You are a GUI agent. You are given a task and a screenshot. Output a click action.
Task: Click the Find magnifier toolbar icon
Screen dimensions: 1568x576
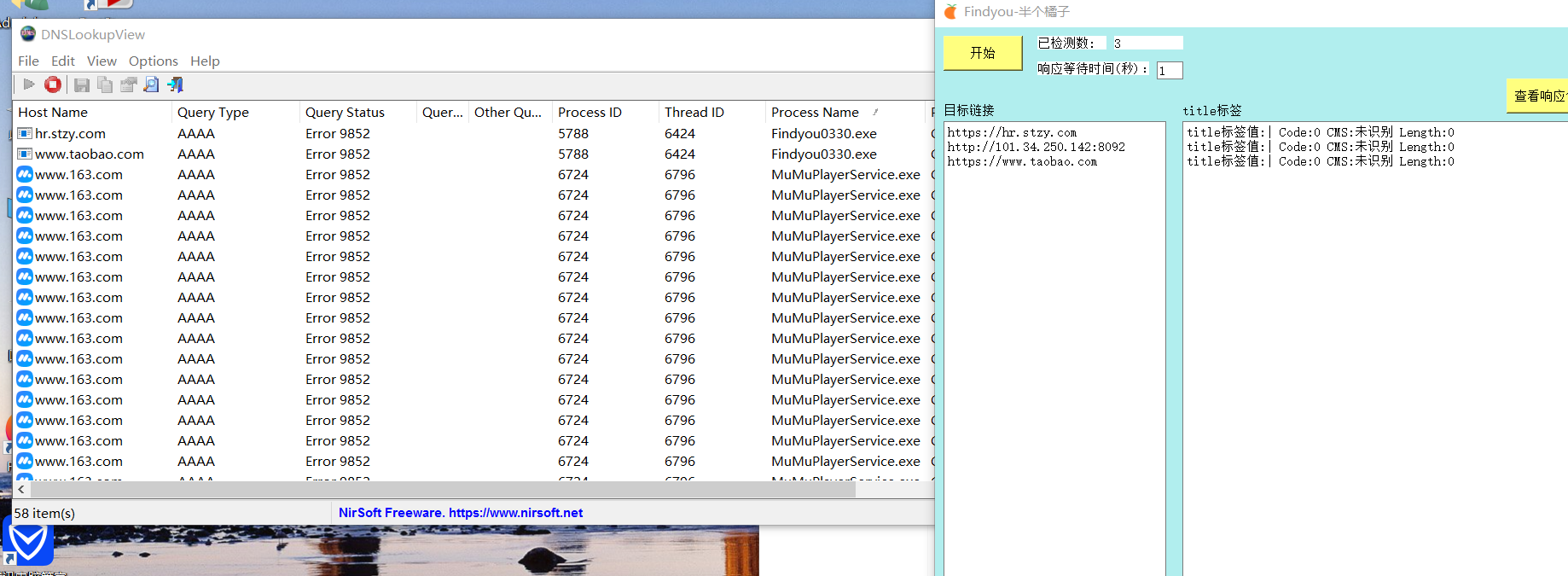tap(151, 84)
